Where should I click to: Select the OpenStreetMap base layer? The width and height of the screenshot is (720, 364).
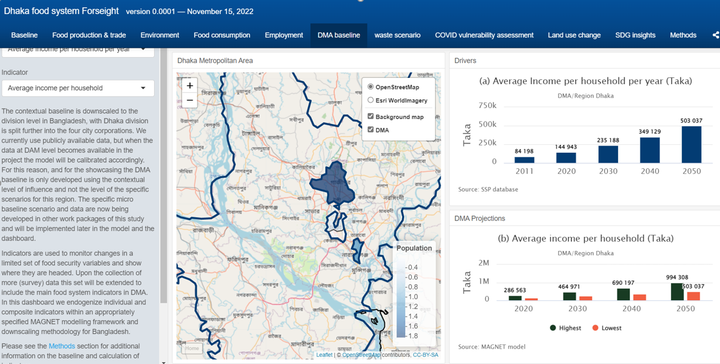point(371,87)
